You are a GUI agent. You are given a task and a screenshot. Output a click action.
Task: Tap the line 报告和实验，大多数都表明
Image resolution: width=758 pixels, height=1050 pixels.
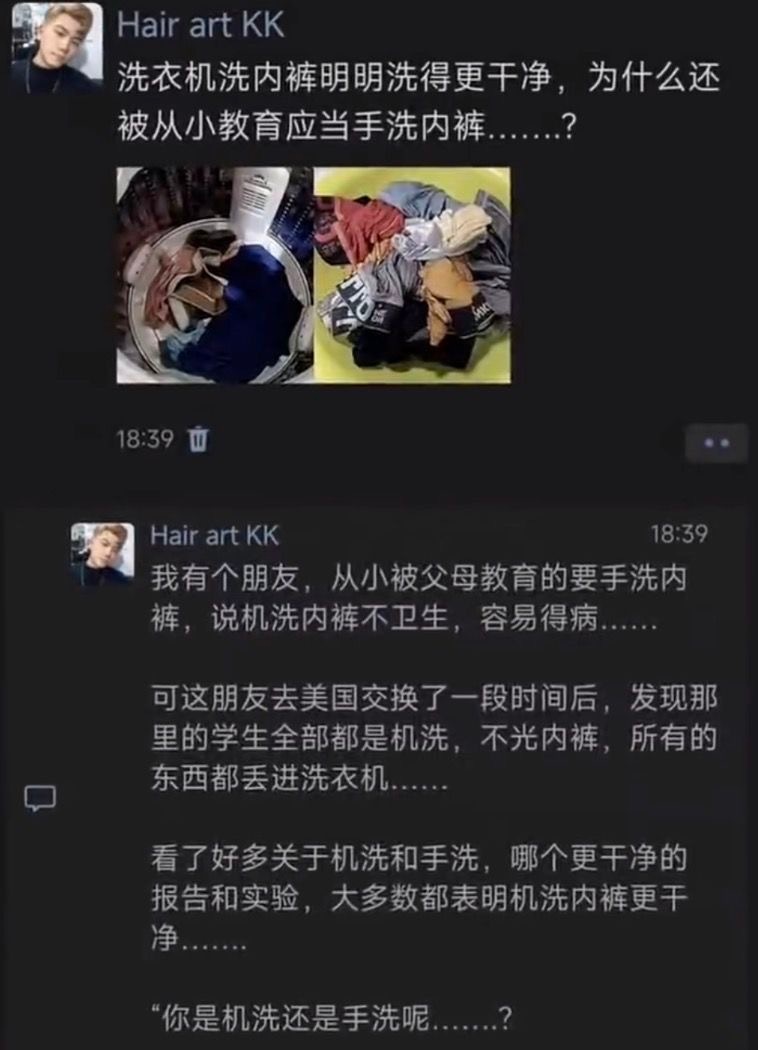(419, 898)
